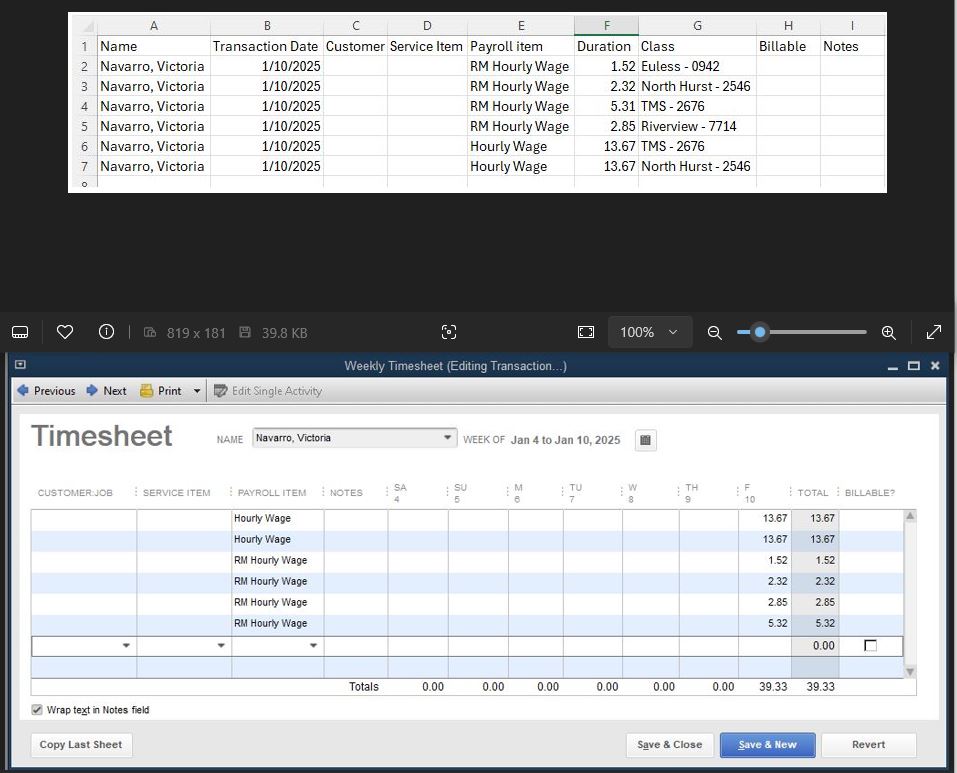Mark the image as a favorite

[64, 331]
